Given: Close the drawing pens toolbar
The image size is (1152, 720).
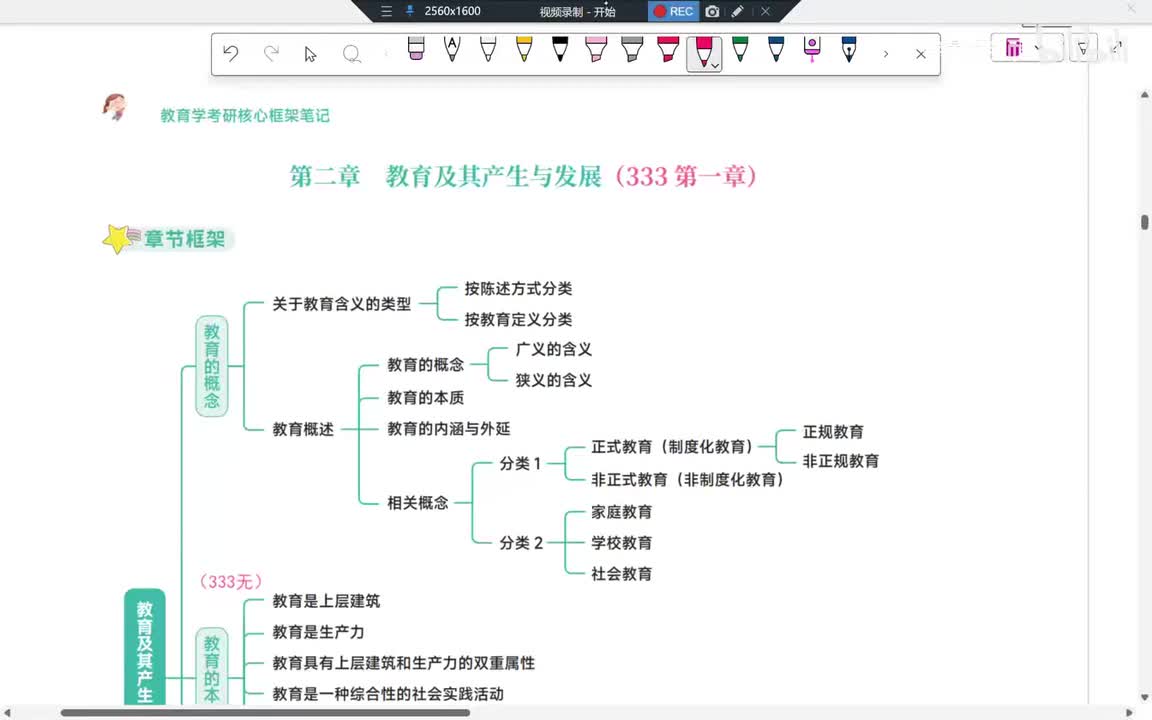Looking at the screenshot, I should 921,54.
